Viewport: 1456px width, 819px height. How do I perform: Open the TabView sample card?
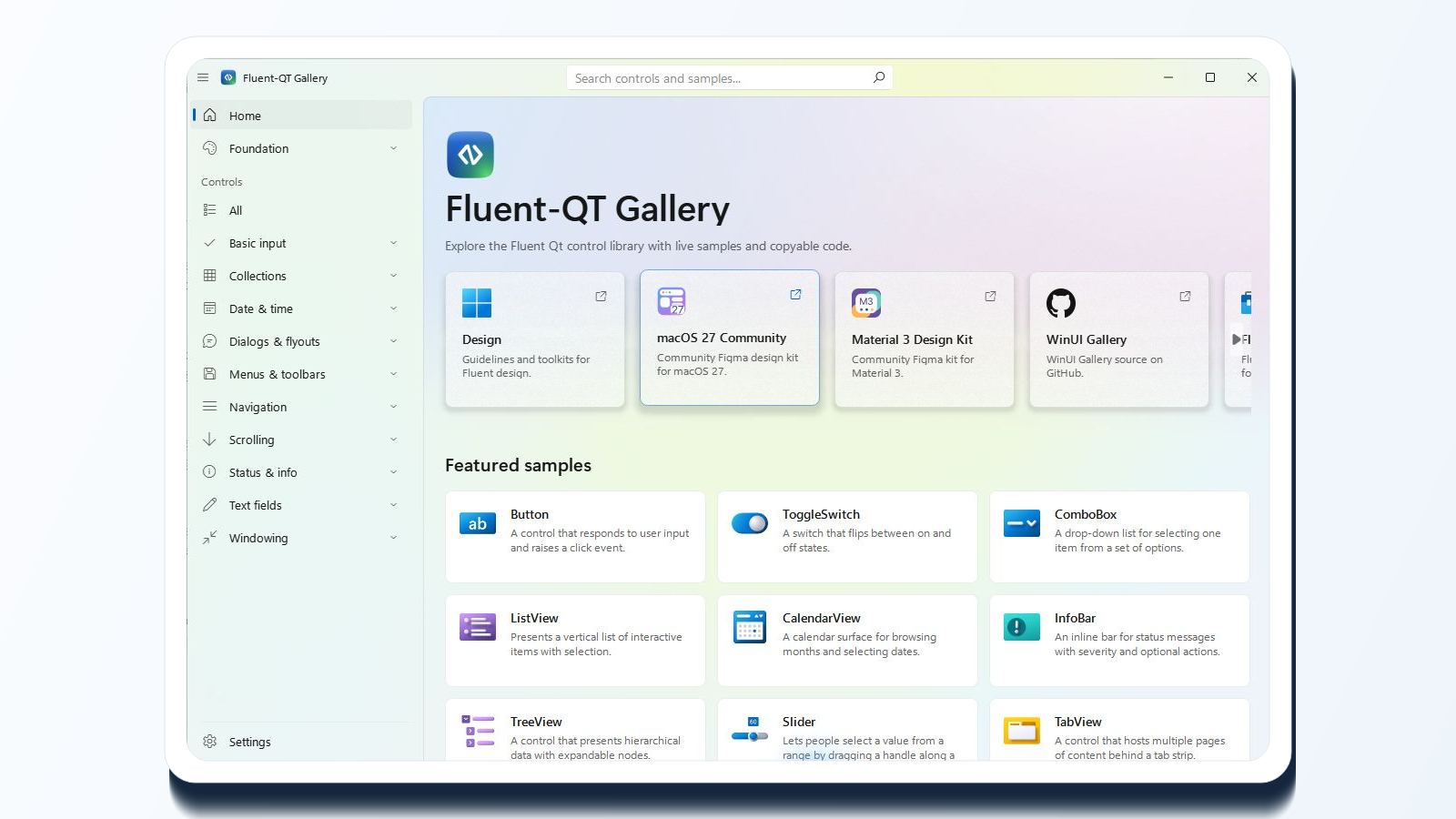(1119, 730)
